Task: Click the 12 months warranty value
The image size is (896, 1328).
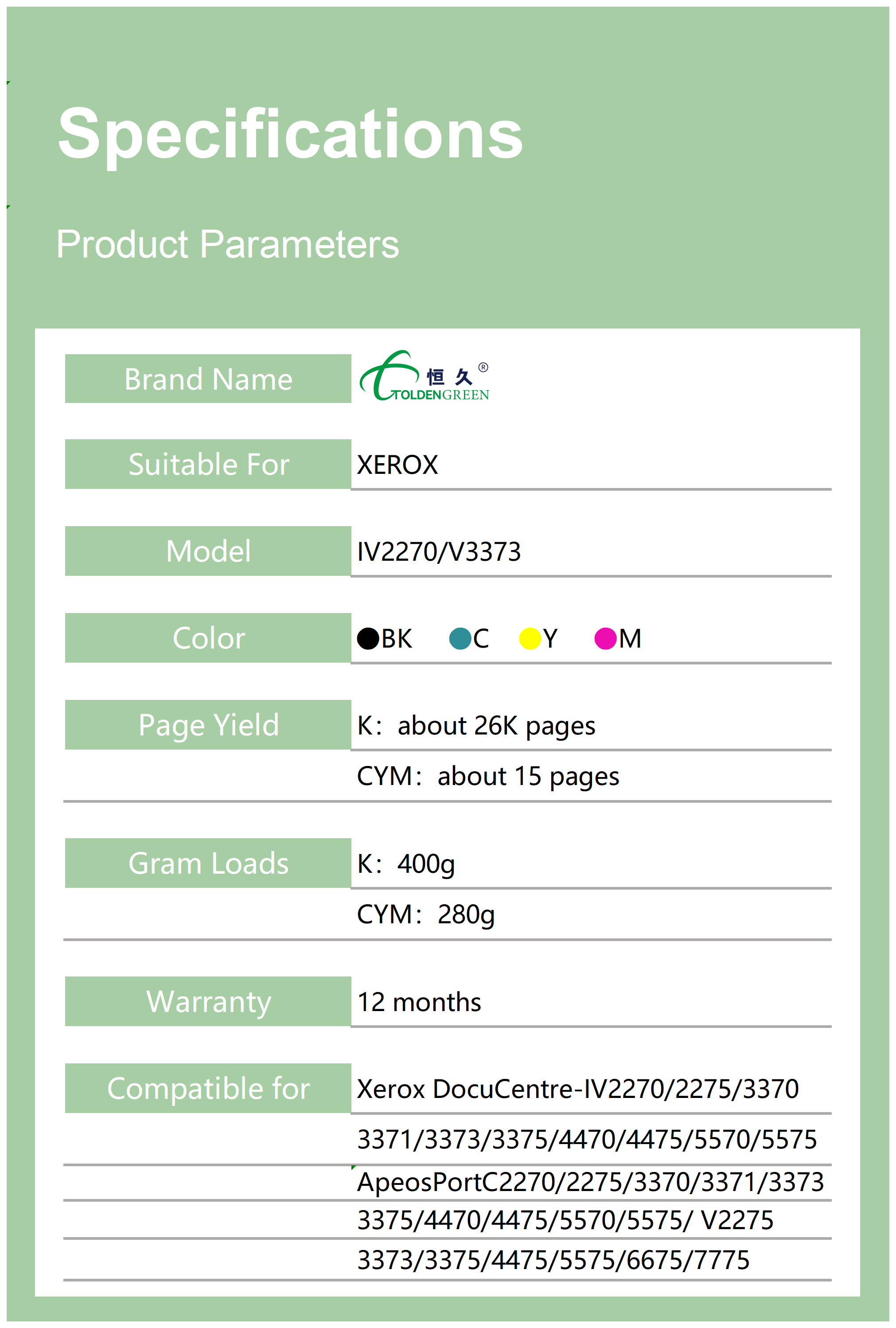Action: coord(419,1002)
